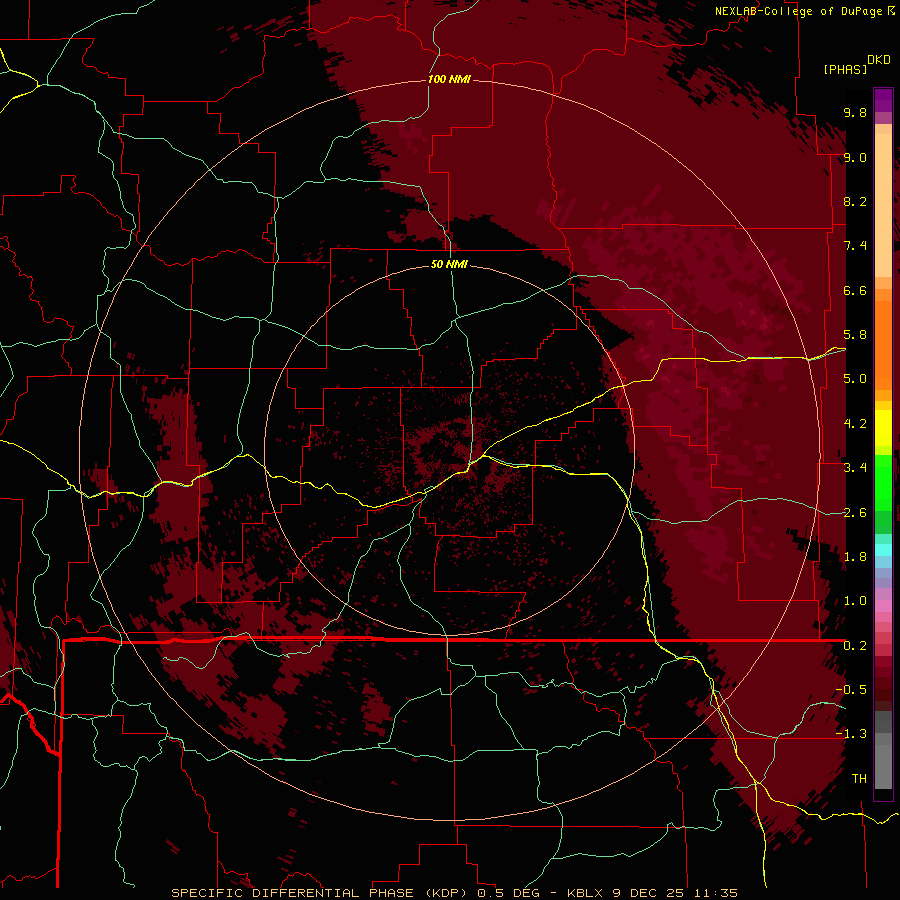
Task: Click the DKD label above the color scale
Action: [x=879, y=60]
